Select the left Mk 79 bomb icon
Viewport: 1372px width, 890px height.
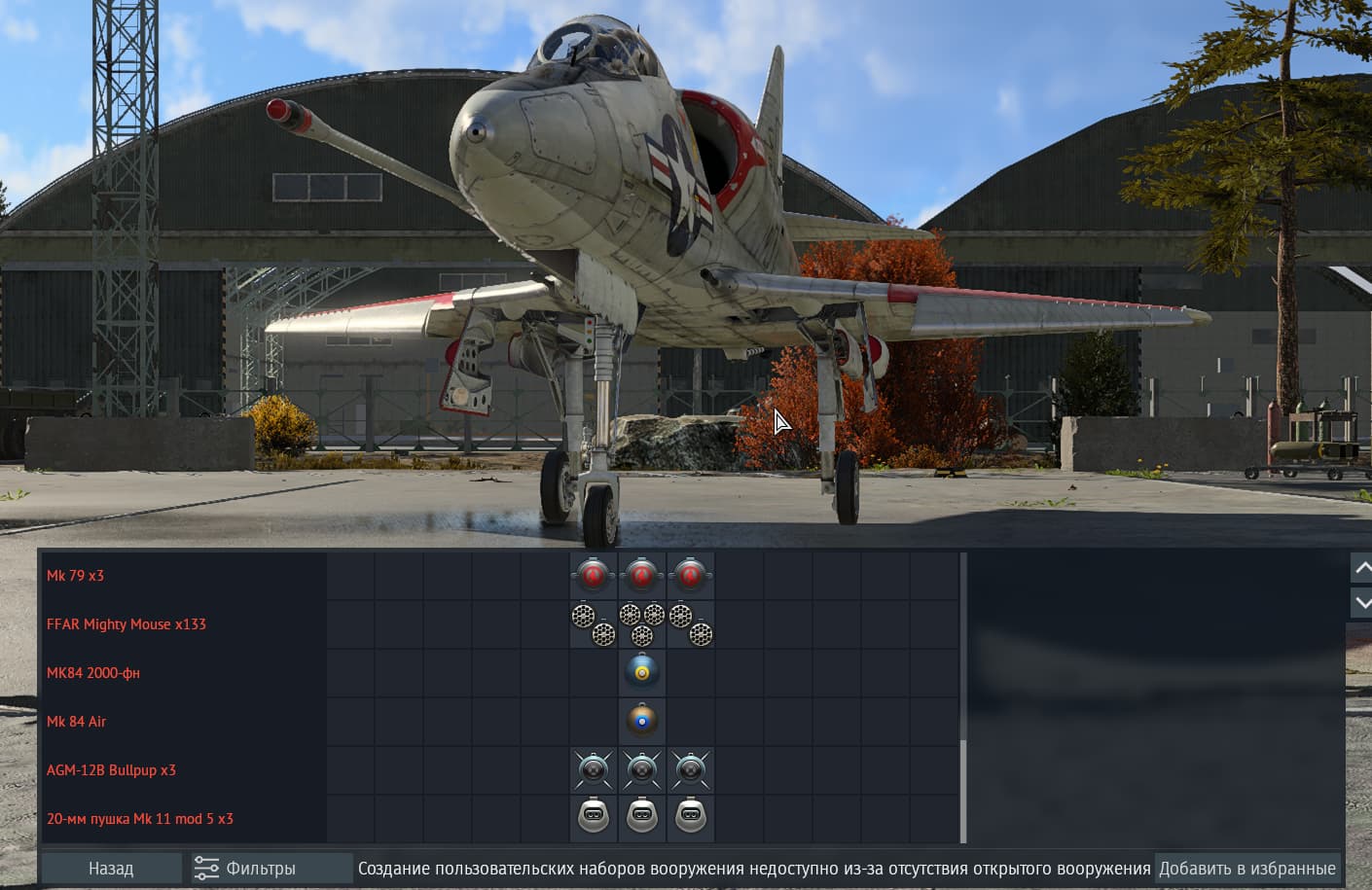(x=594, y=576)
